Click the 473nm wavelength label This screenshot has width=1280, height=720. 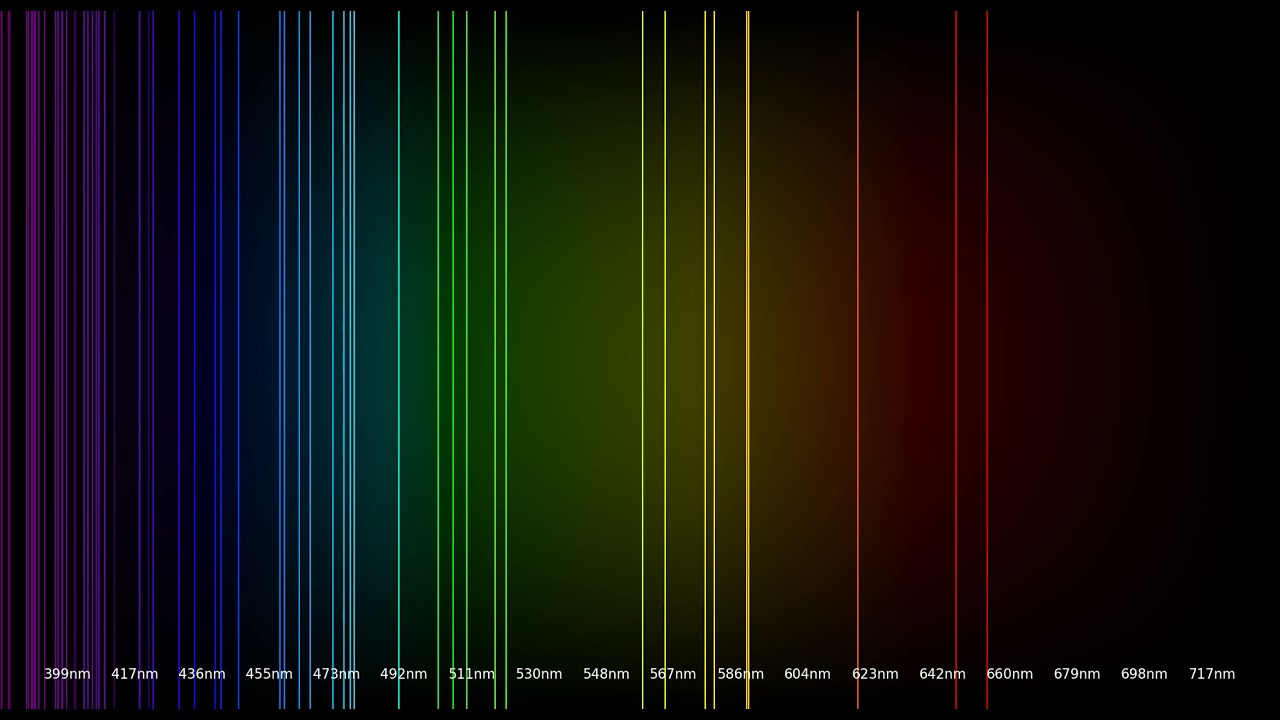(x=336, y=674)
